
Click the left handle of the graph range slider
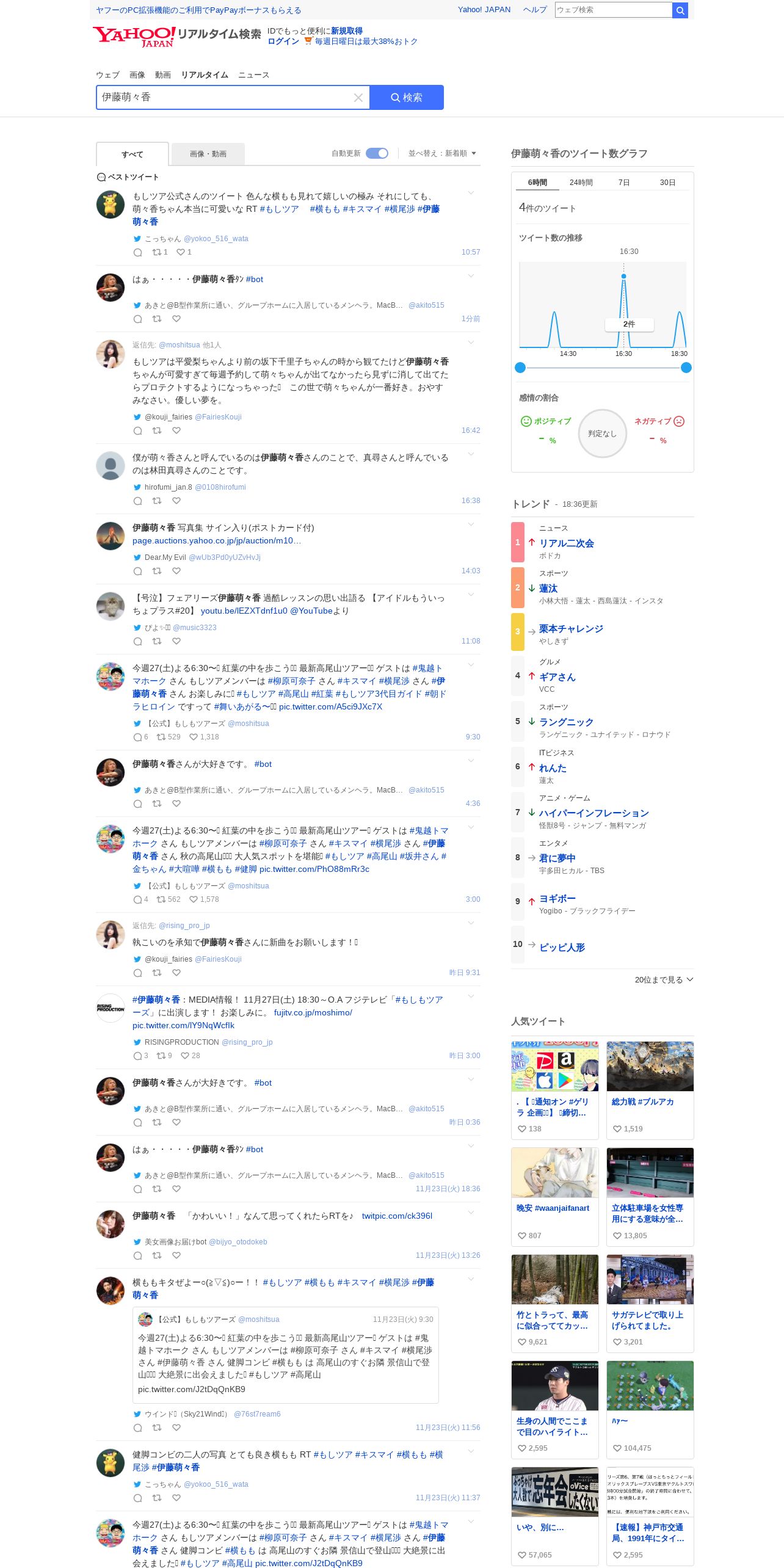(x=520, y=368)
